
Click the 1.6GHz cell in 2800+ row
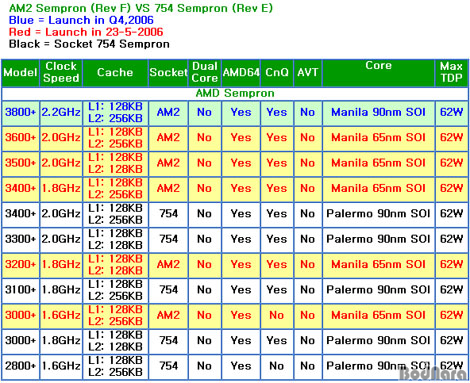(x=61, y=366)
